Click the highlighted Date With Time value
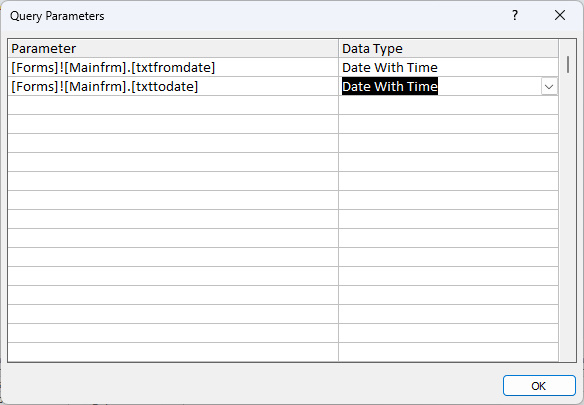Image resolution: width=584 pixels, height=405 pixels. (x=390, y=86)
